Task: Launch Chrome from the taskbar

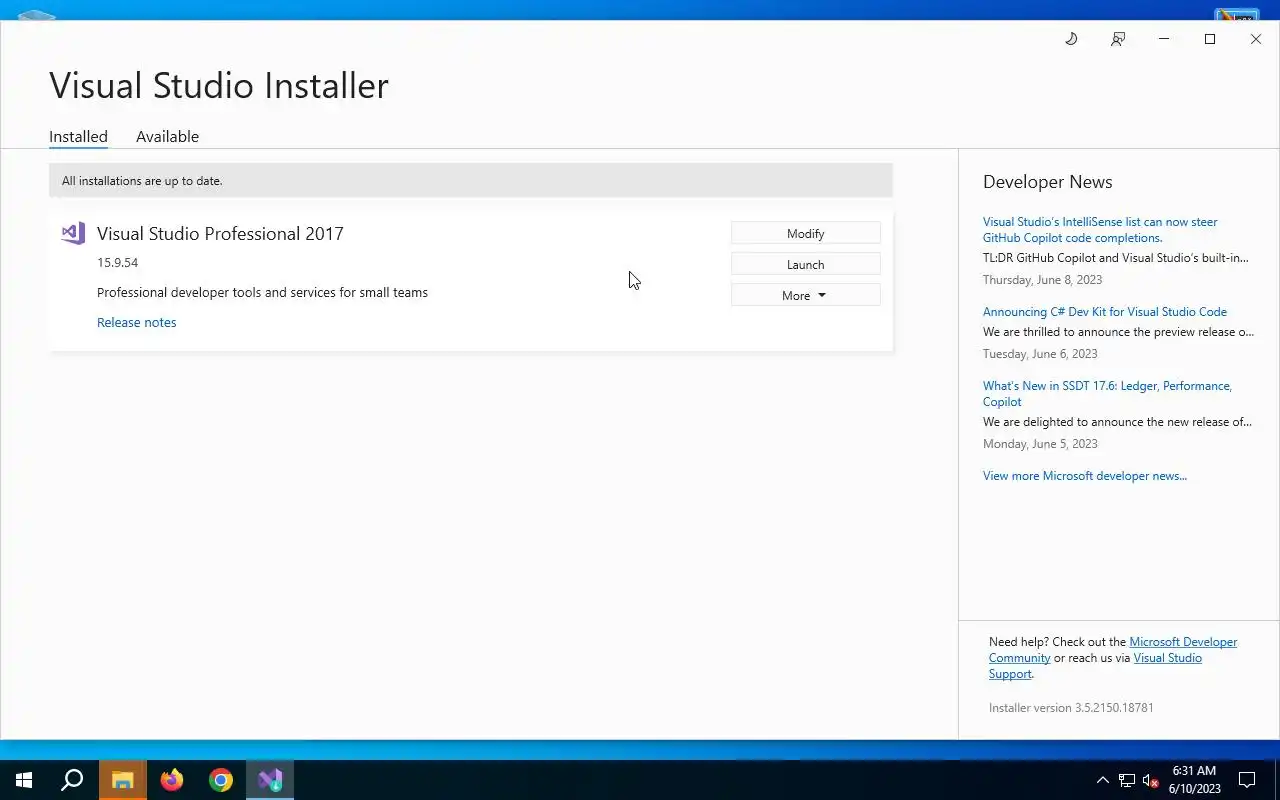Action: 221,780
